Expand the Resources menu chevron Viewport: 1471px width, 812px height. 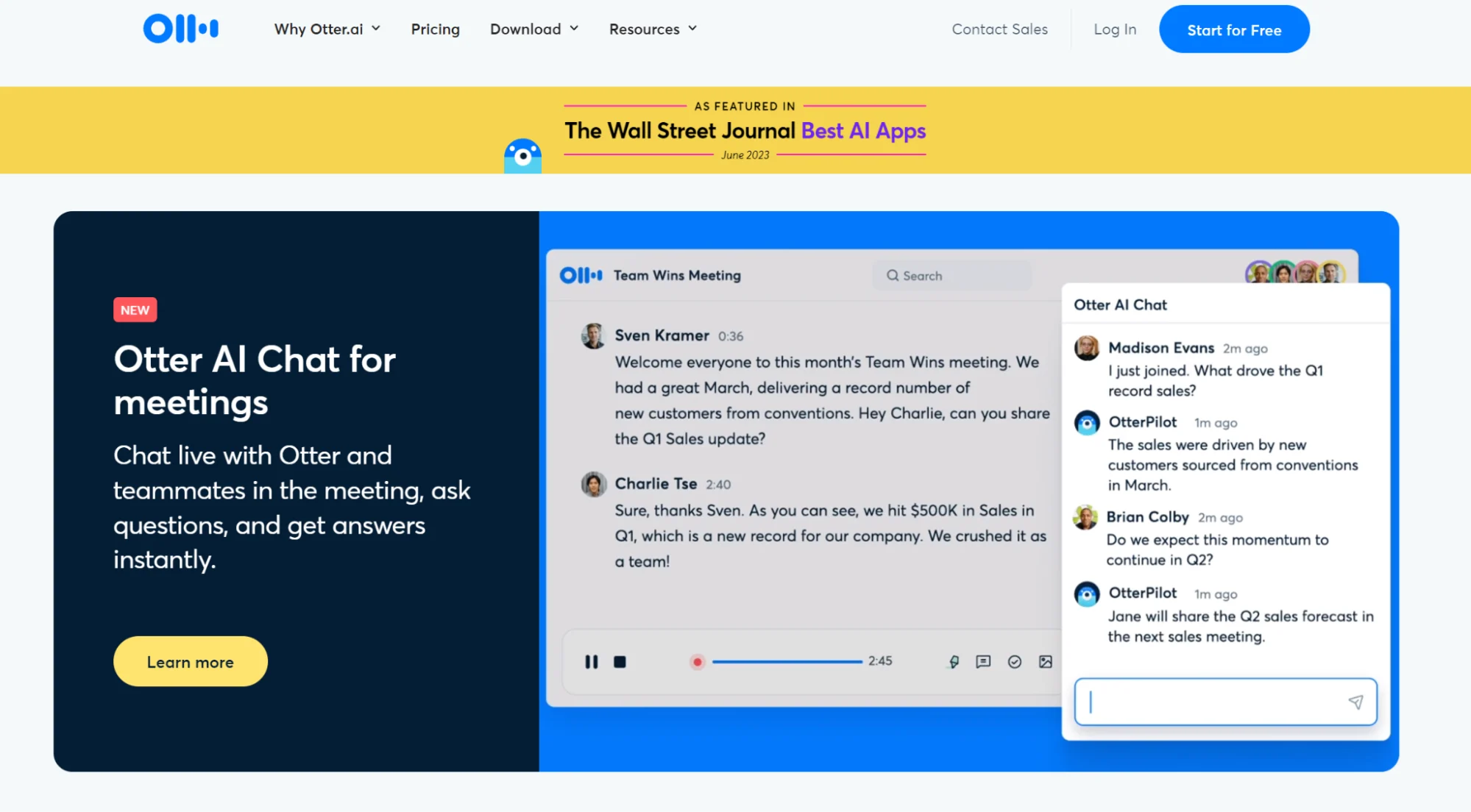(x=692, y=29)
